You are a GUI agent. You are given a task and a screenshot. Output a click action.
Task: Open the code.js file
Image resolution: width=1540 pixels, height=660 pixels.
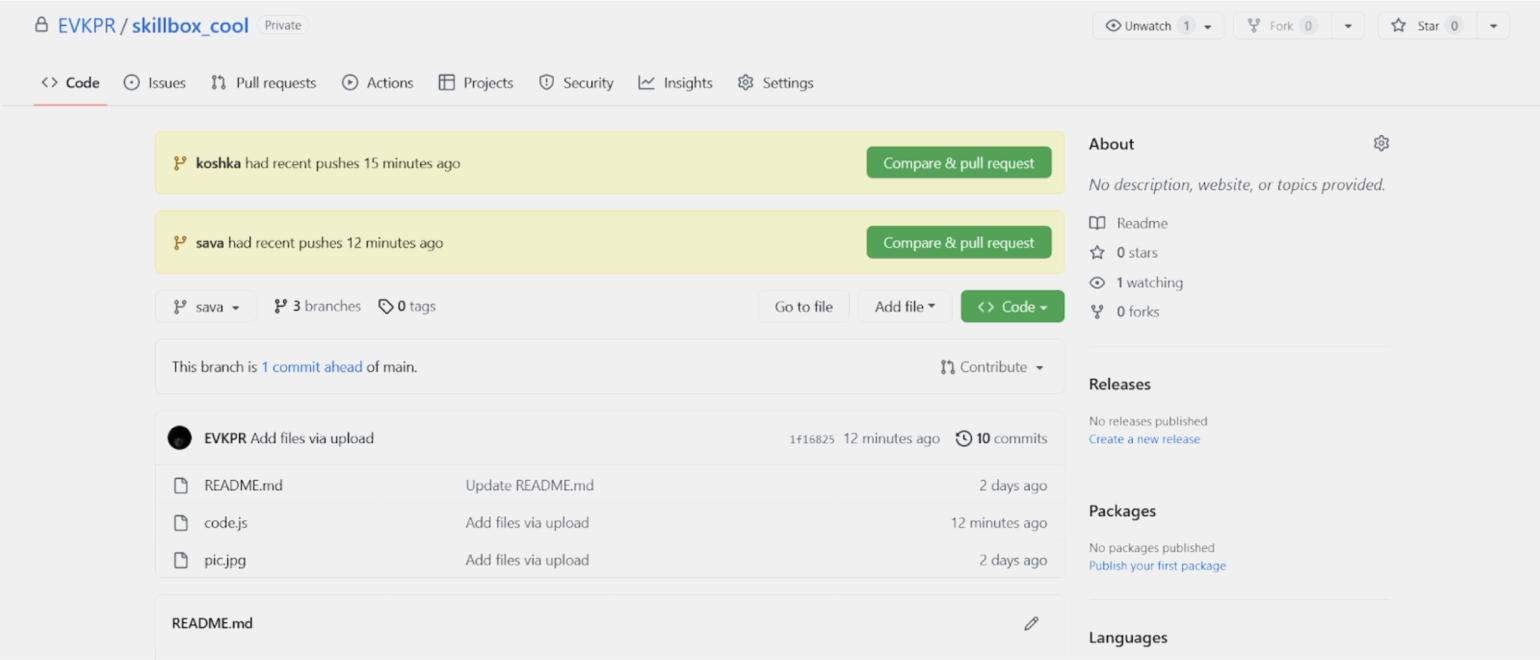point(225,523)
